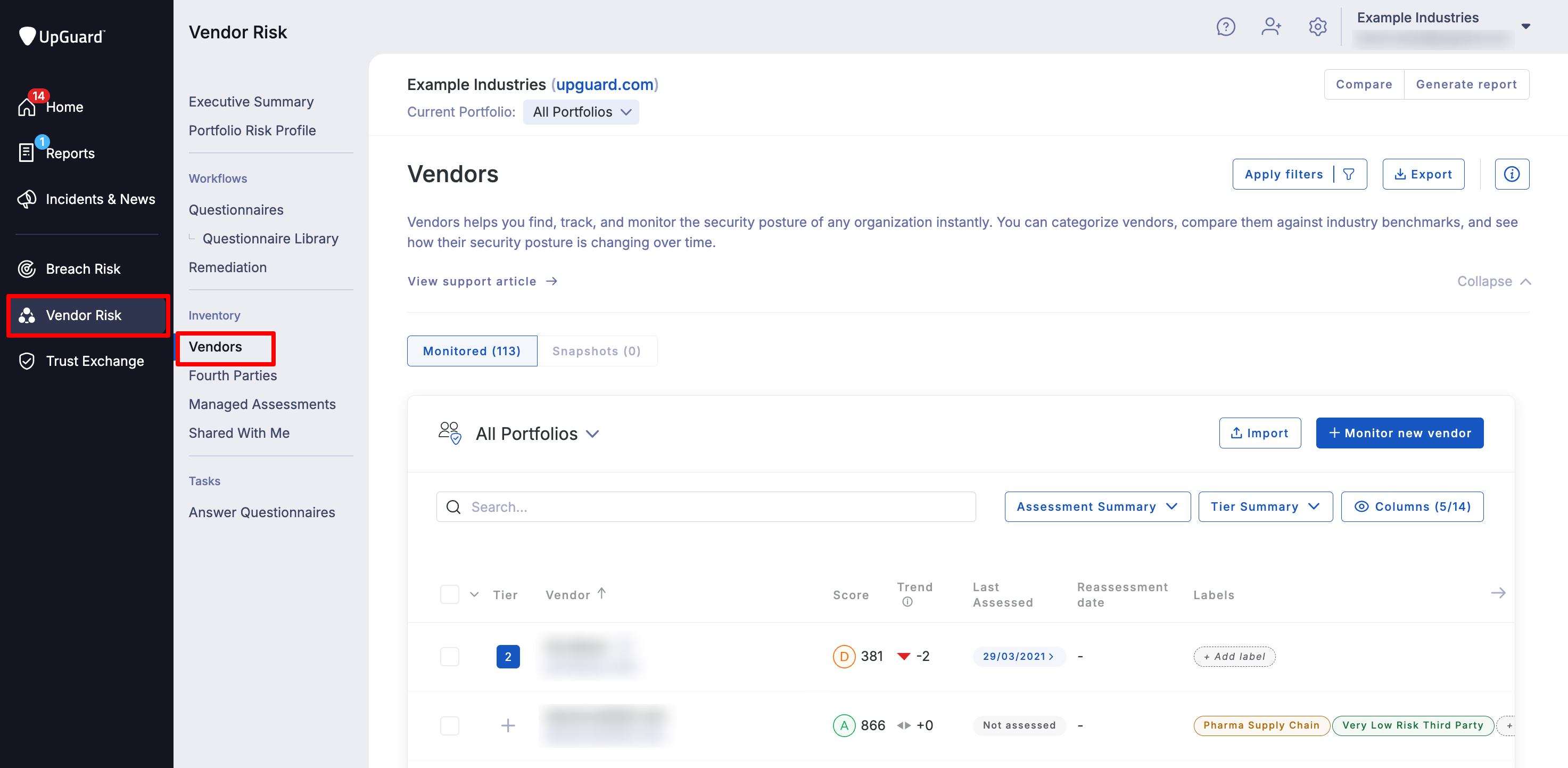Click the Compare button
Viewport: 1568px width, 768px height.
click(1364, 85)
